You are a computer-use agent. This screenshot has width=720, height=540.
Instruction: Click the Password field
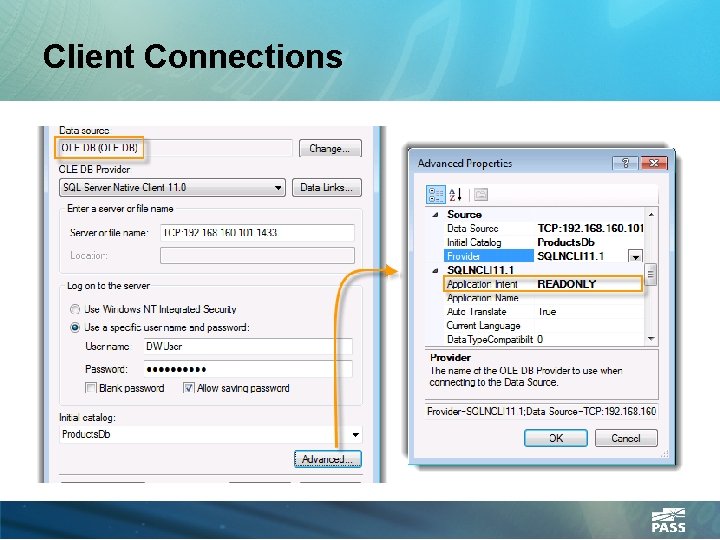(248, 369)
